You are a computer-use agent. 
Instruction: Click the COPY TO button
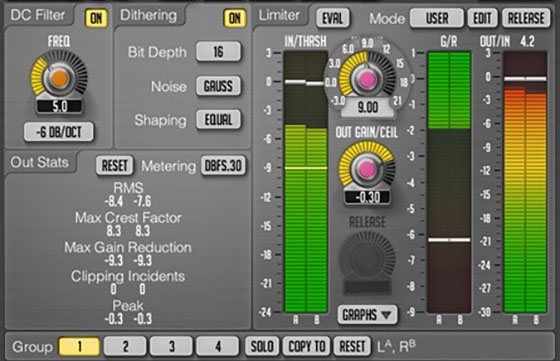coord(306,346)
